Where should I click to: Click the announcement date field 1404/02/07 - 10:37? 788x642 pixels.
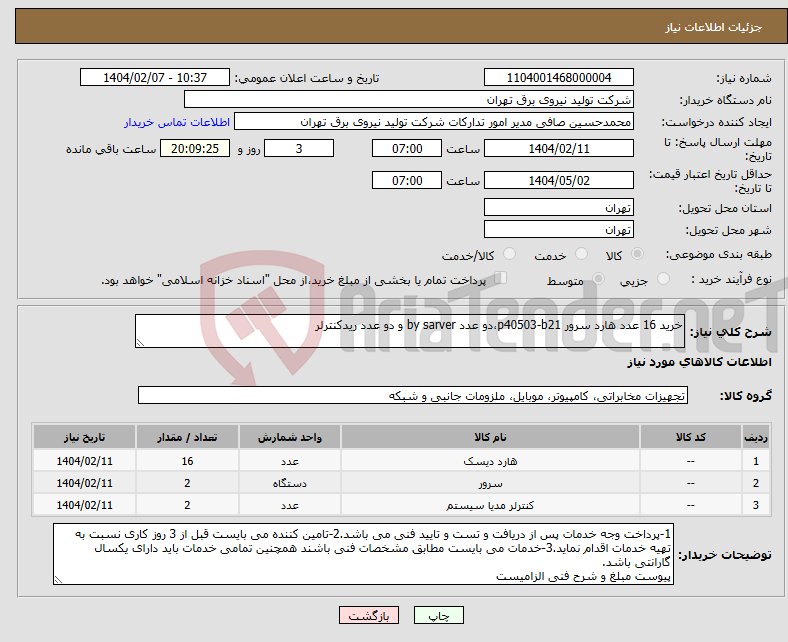(x=155, y=77)
